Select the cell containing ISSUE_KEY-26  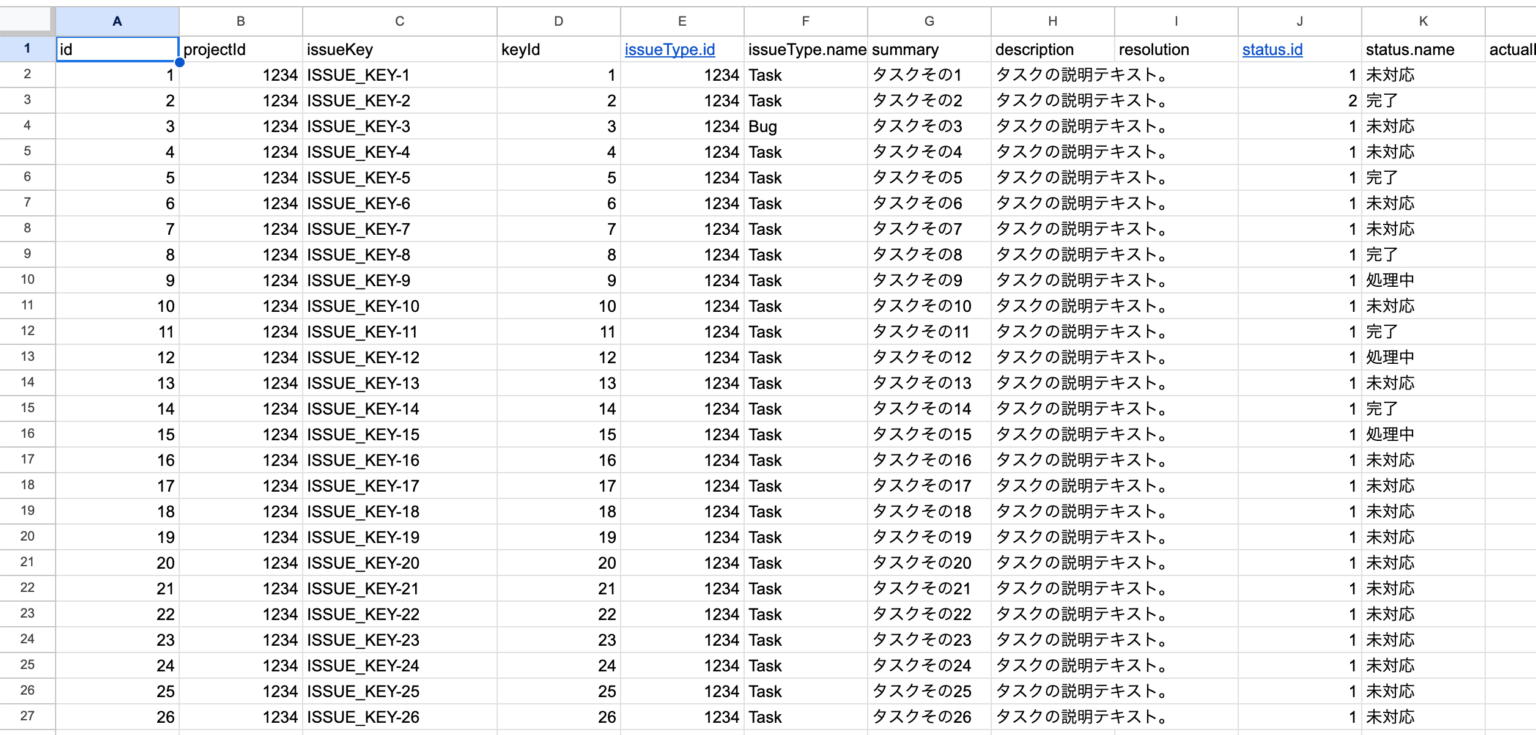(x=363, y=717)
